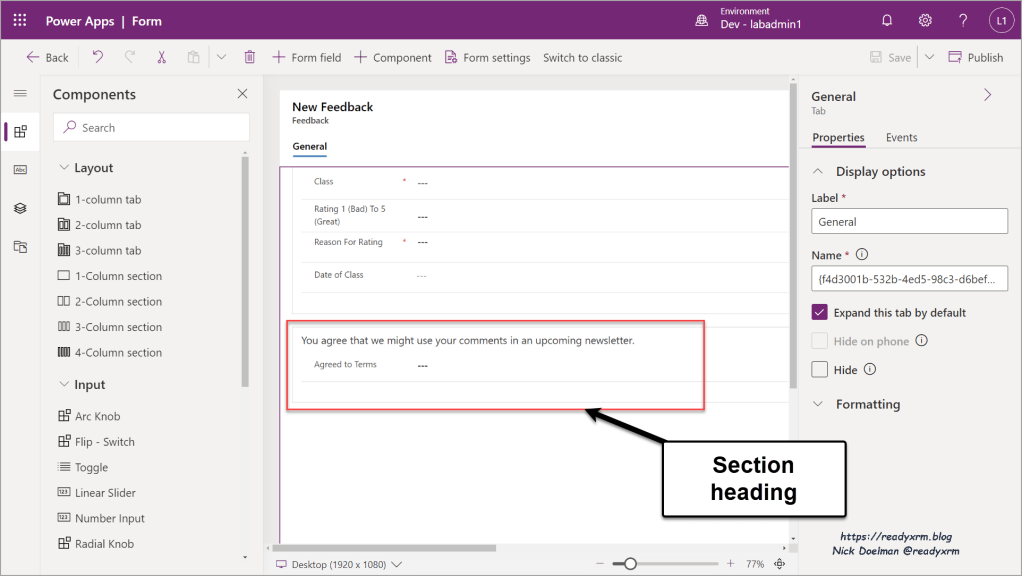Click the Cut scissors icon
The height and width of the screenshot is (576, 1022).
click(161, 57)
